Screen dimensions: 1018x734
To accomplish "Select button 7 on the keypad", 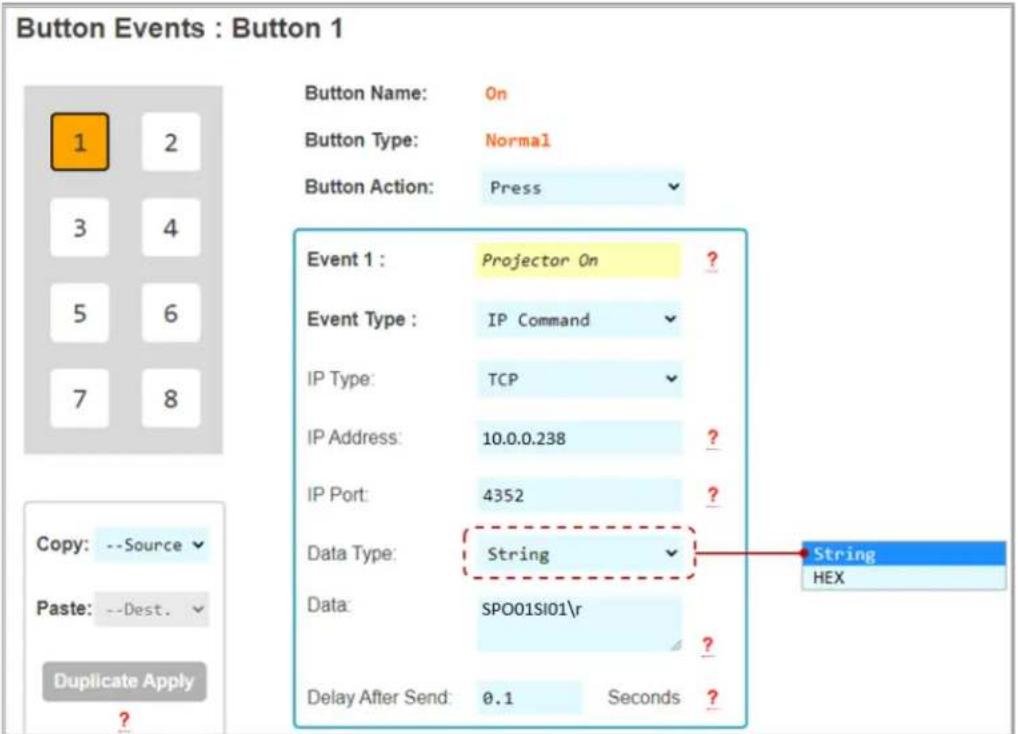I will [80, 398].
